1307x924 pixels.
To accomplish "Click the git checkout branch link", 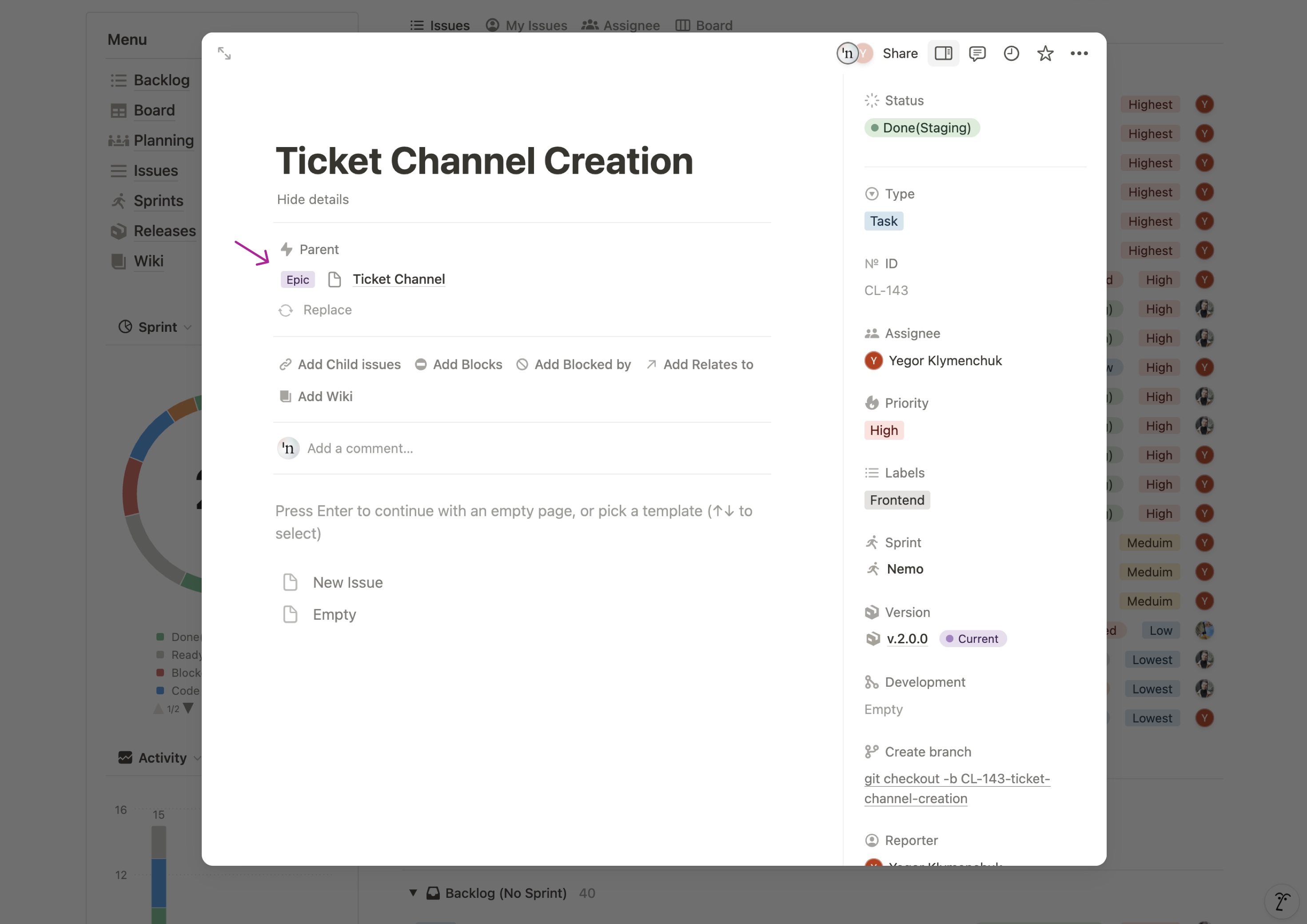I will tap(956, 788).
